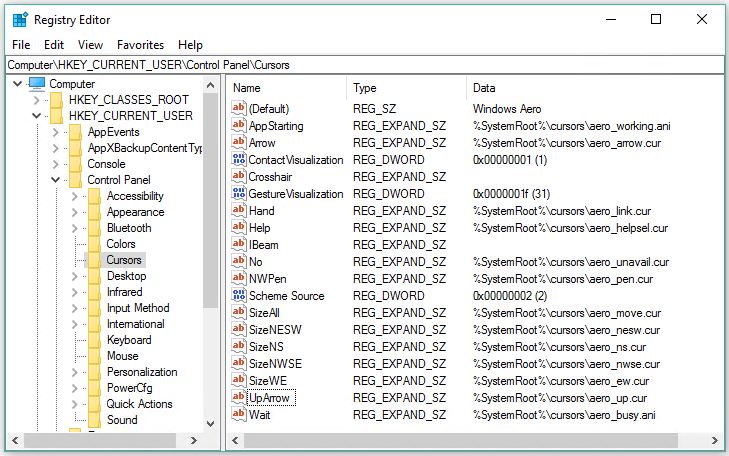This screenshot has height=456, width=729.
Task: Click the Computer icon in the tree
Action: [37, 84]
